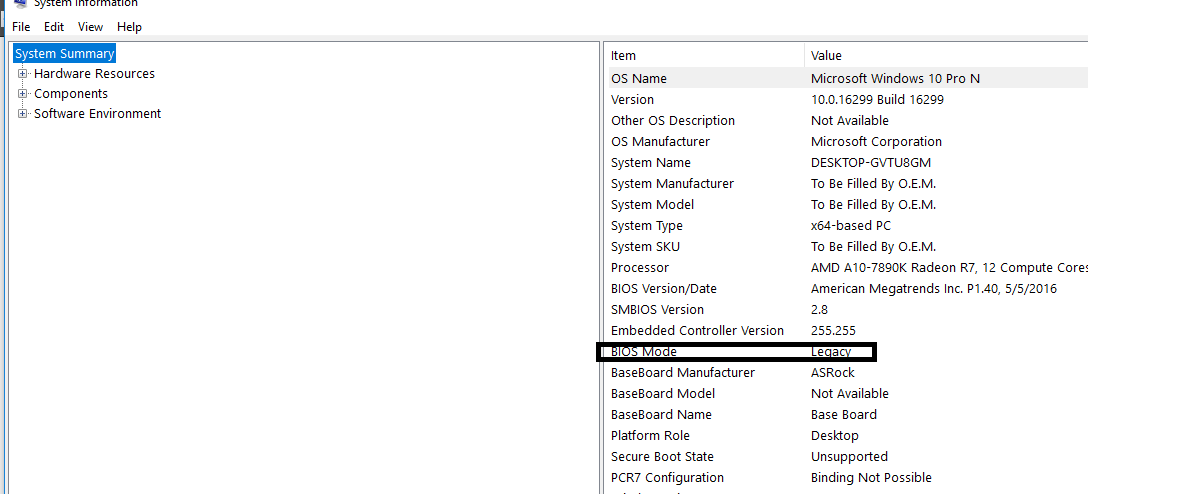
Task: Select the OS Name row
Action: coord(848,78)
